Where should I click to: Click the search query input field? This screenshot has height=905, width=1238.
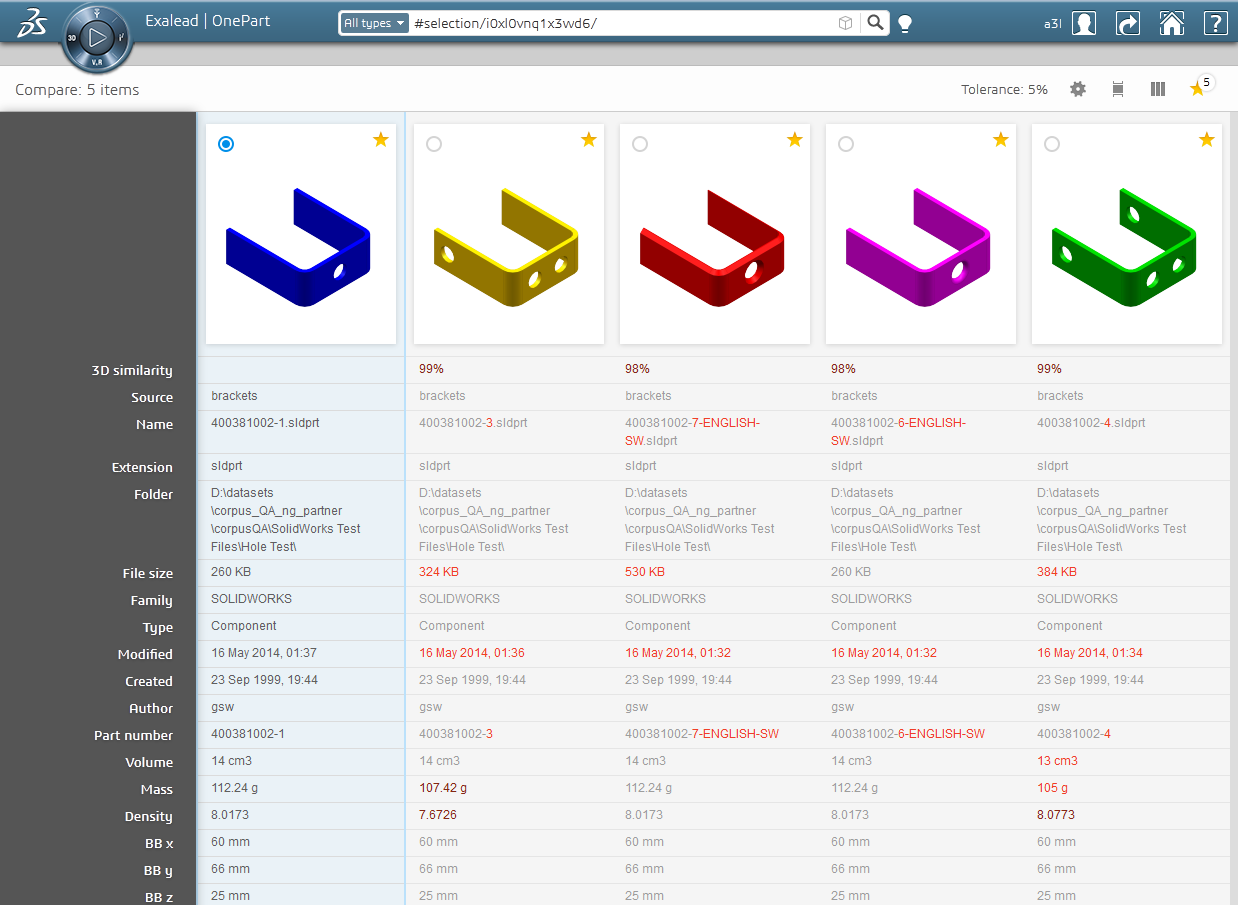point(620,23)
